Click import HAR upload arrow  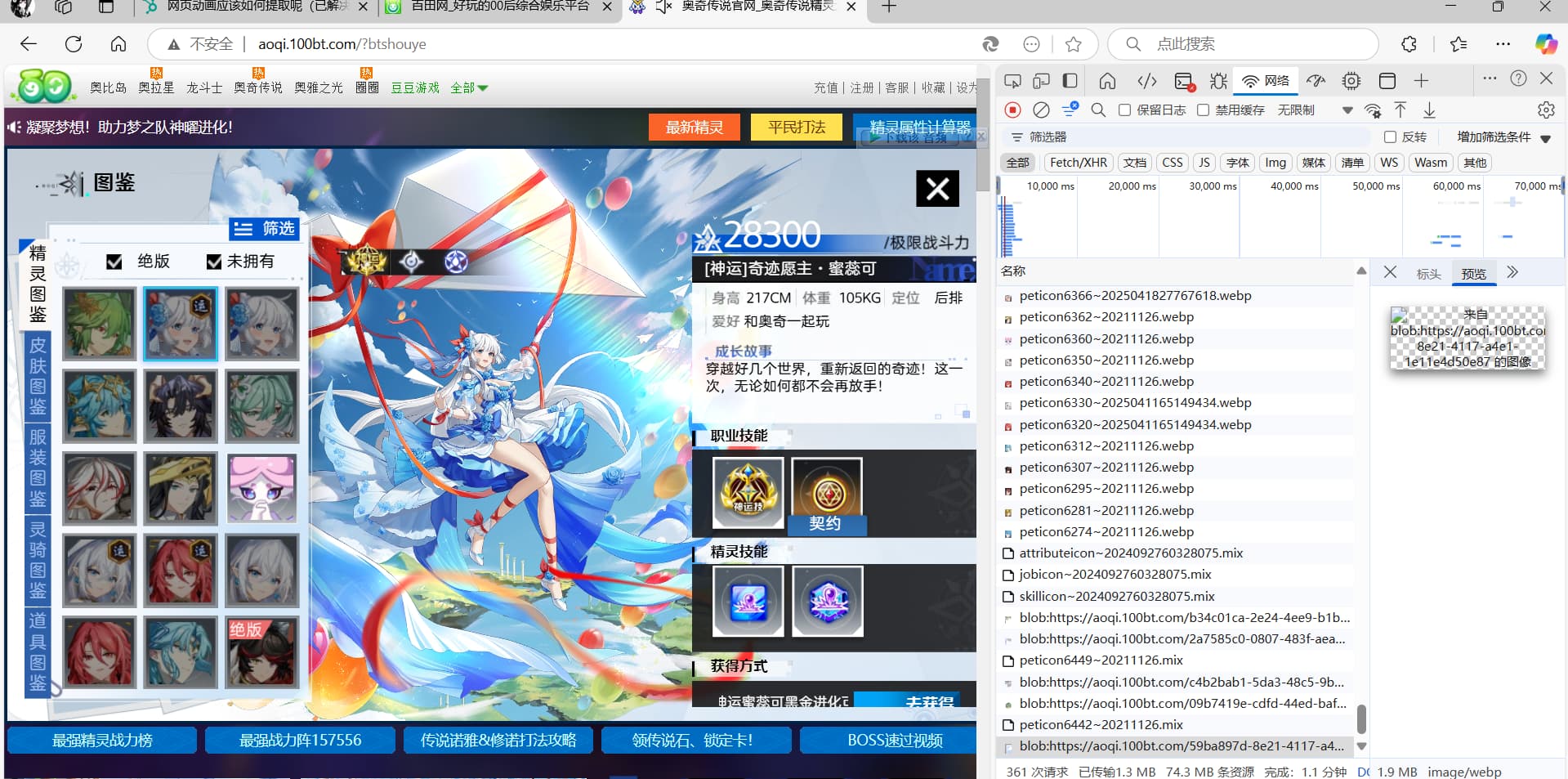1400,110
